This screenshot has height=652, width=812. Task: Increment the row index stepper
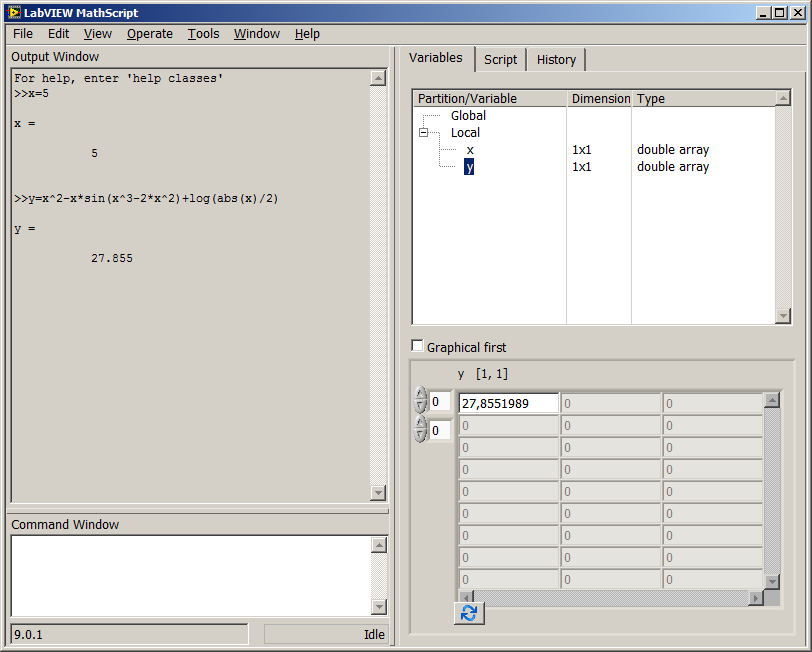click(x=420, y=394)
